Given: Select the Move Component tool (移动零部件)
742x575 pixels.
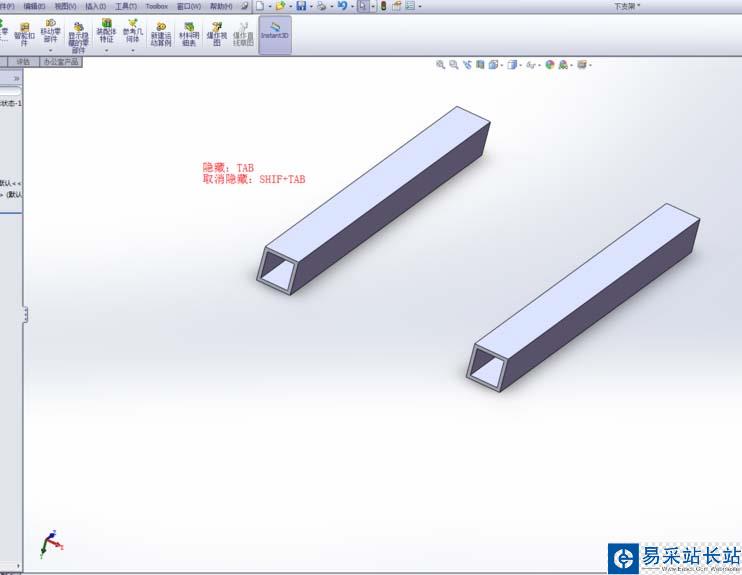Looking at the screenshot, I should point(50,31).
